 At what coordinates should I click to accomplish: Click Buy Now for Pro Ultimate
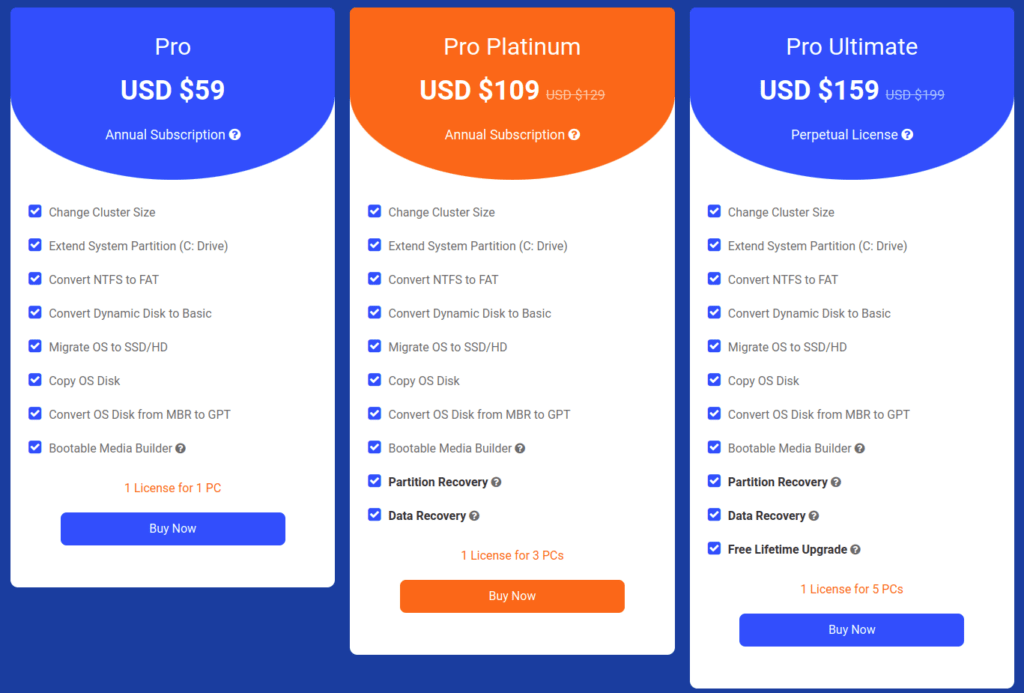[x=852, y=630]
